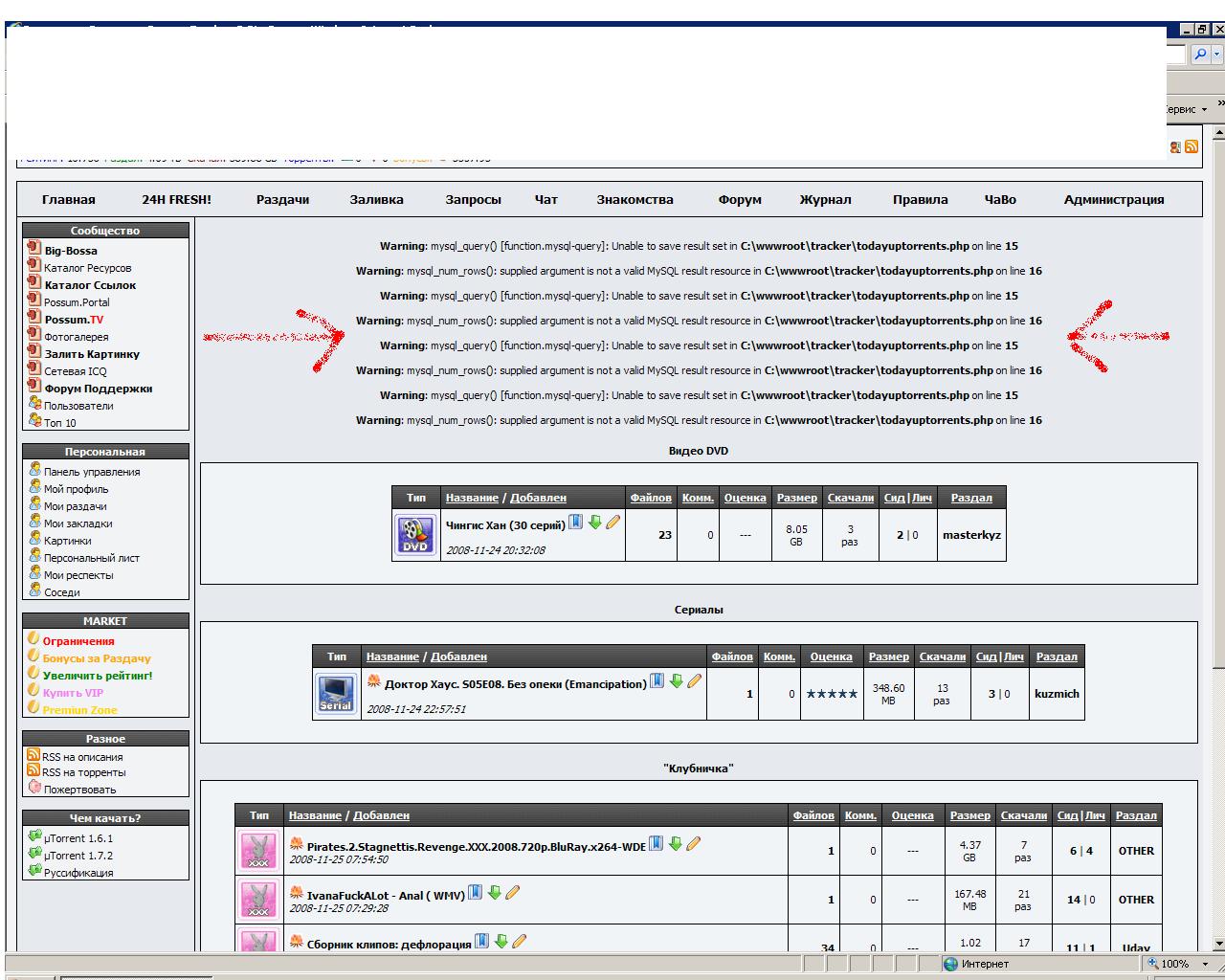Open the Premium Zone link
Screen dimensions: 1225x980
[80, 710]
